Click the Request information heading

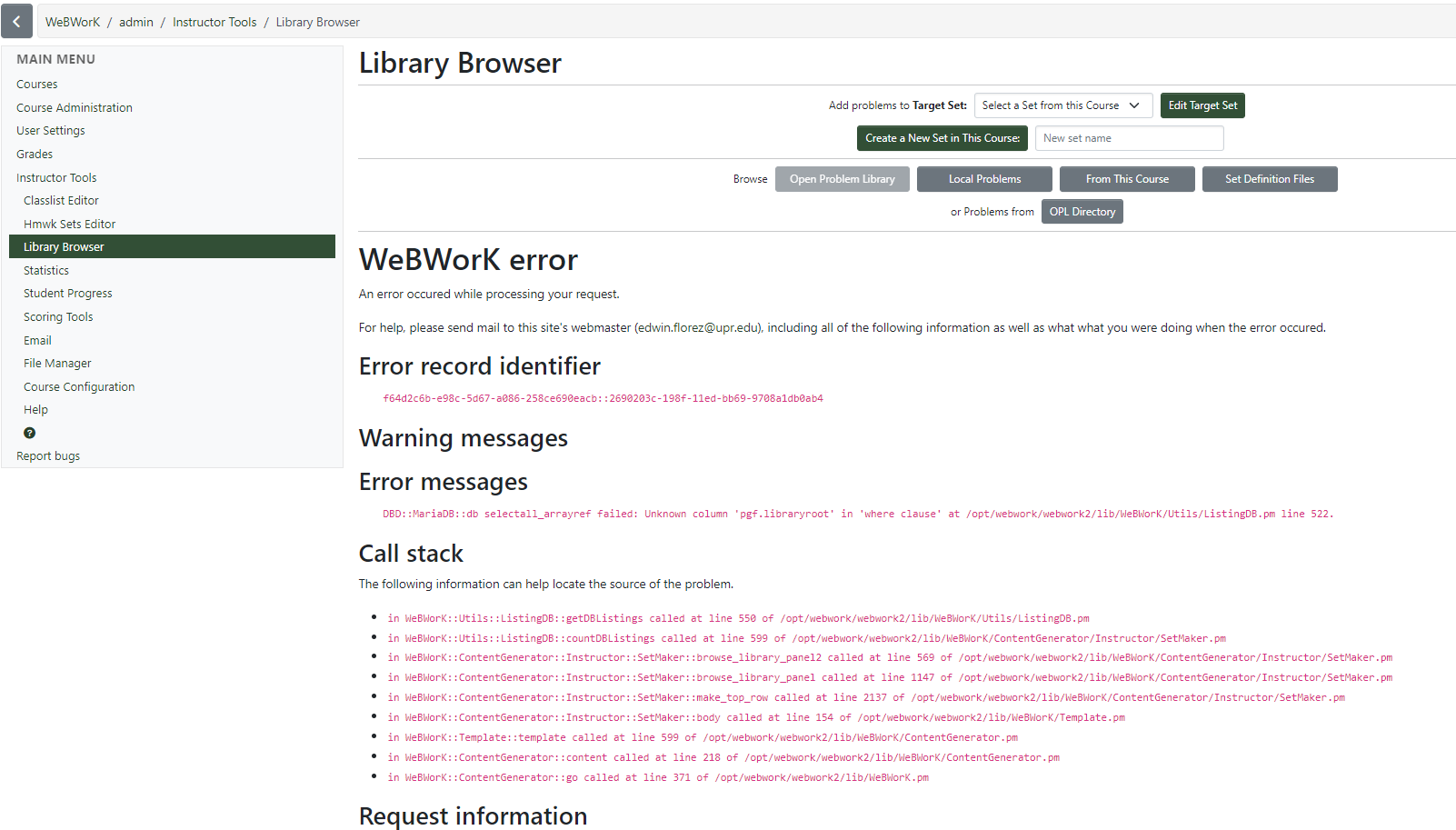[473, 816]
